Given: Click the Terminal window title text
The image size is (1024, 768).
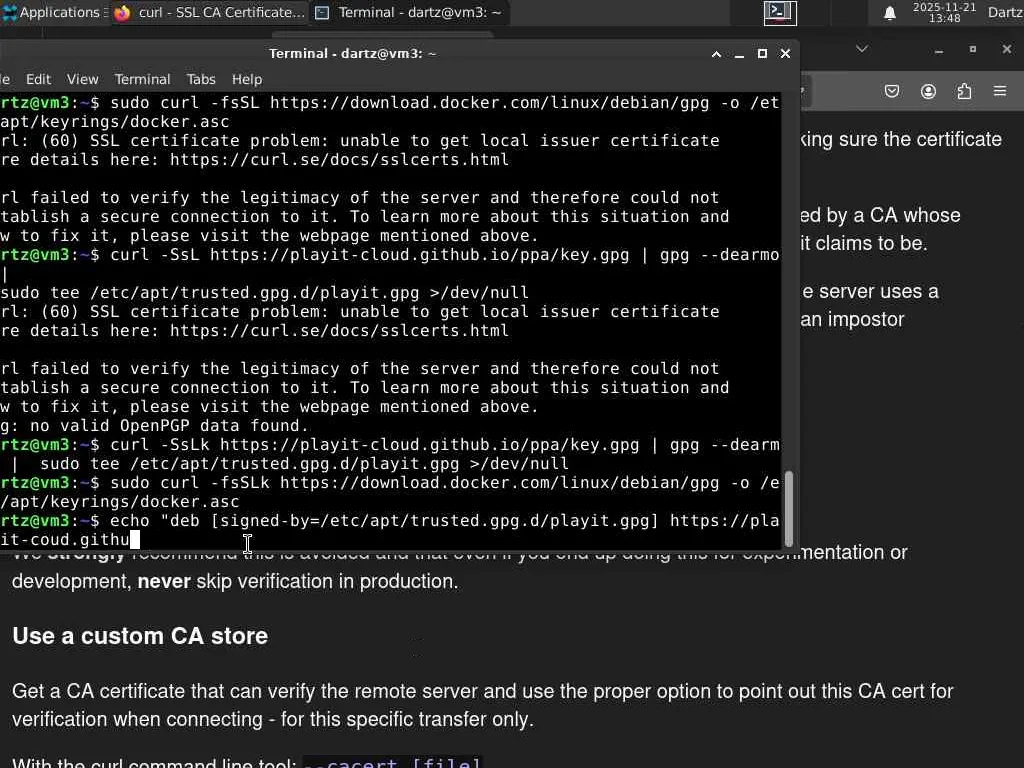Looking at the screenshot, I should pyautogui.click(x=353, y=54).
